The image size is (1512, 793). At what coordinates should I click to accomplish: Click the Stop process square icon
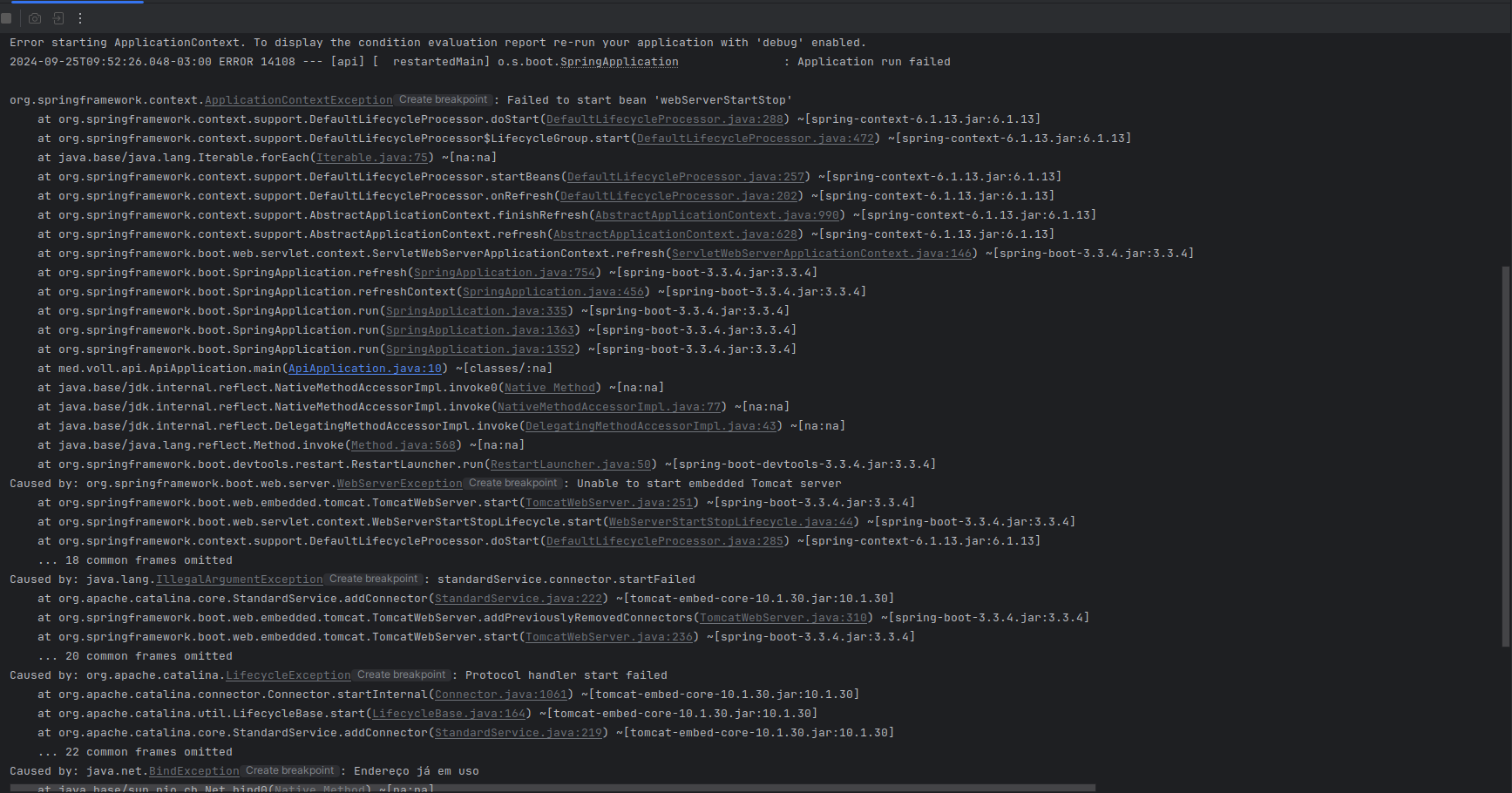(x=6, y=18)
